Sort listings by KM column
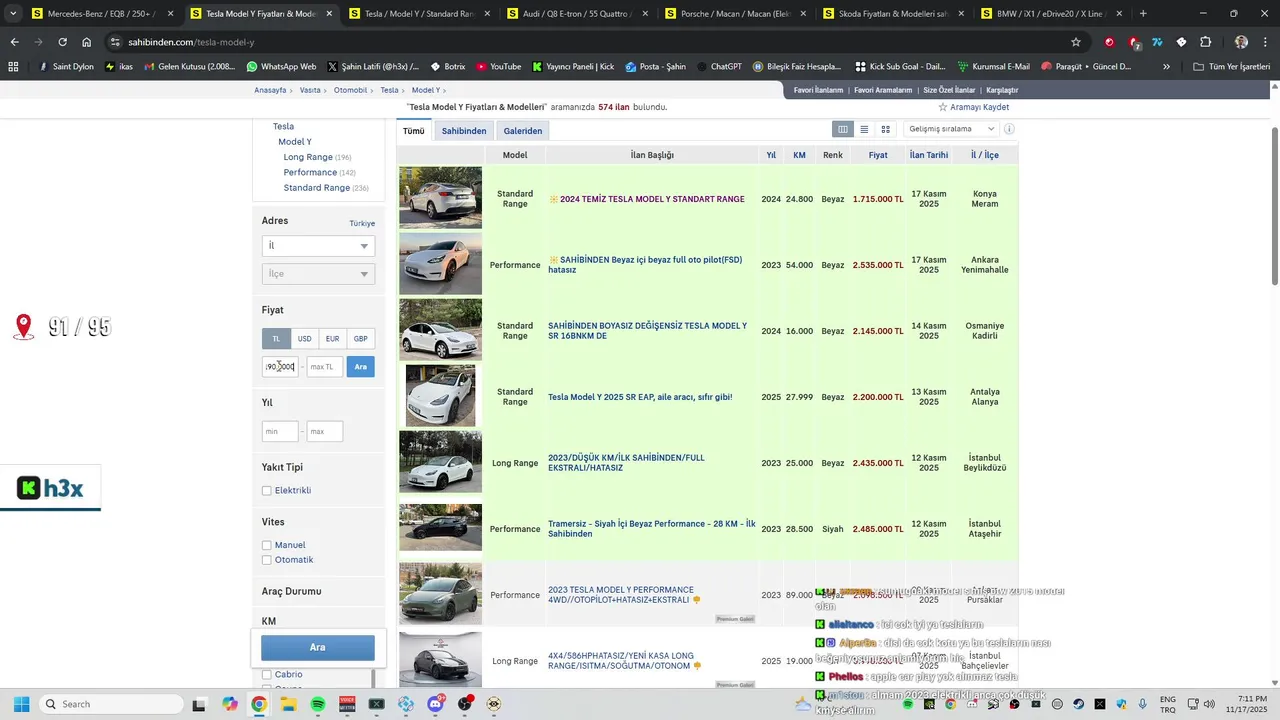The width and height of the screenshot is (1280, 720). [799, 155]
